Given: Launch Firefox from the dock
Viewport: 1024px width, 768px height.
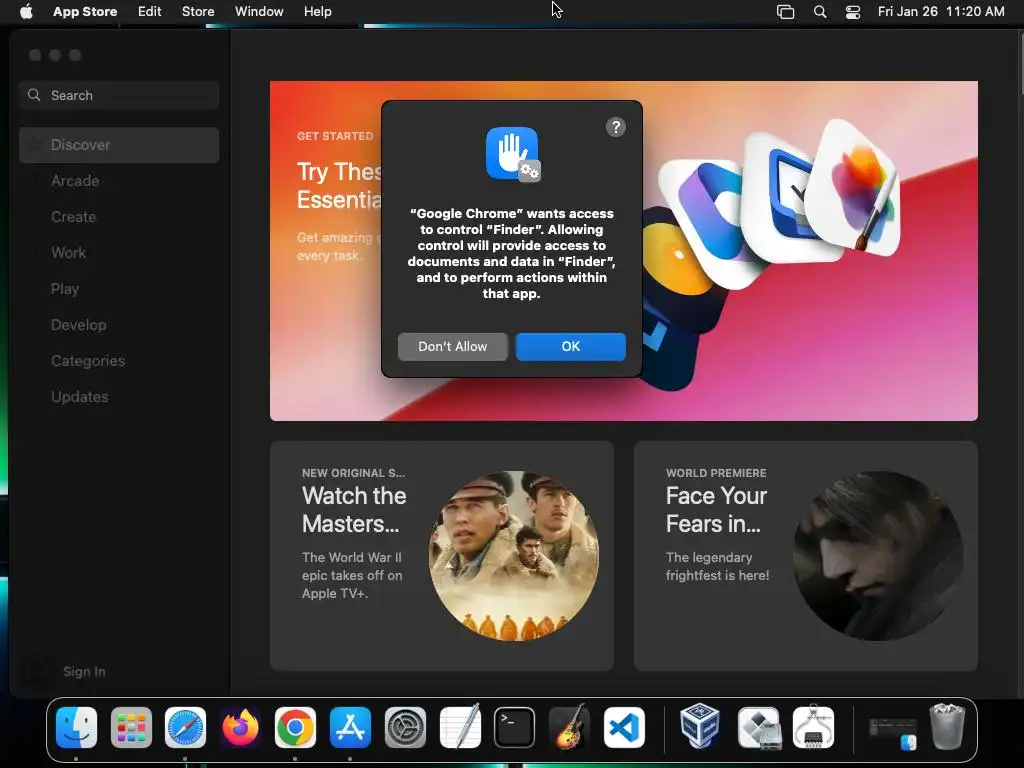Looking at the screenshot, I should point(240,728).
